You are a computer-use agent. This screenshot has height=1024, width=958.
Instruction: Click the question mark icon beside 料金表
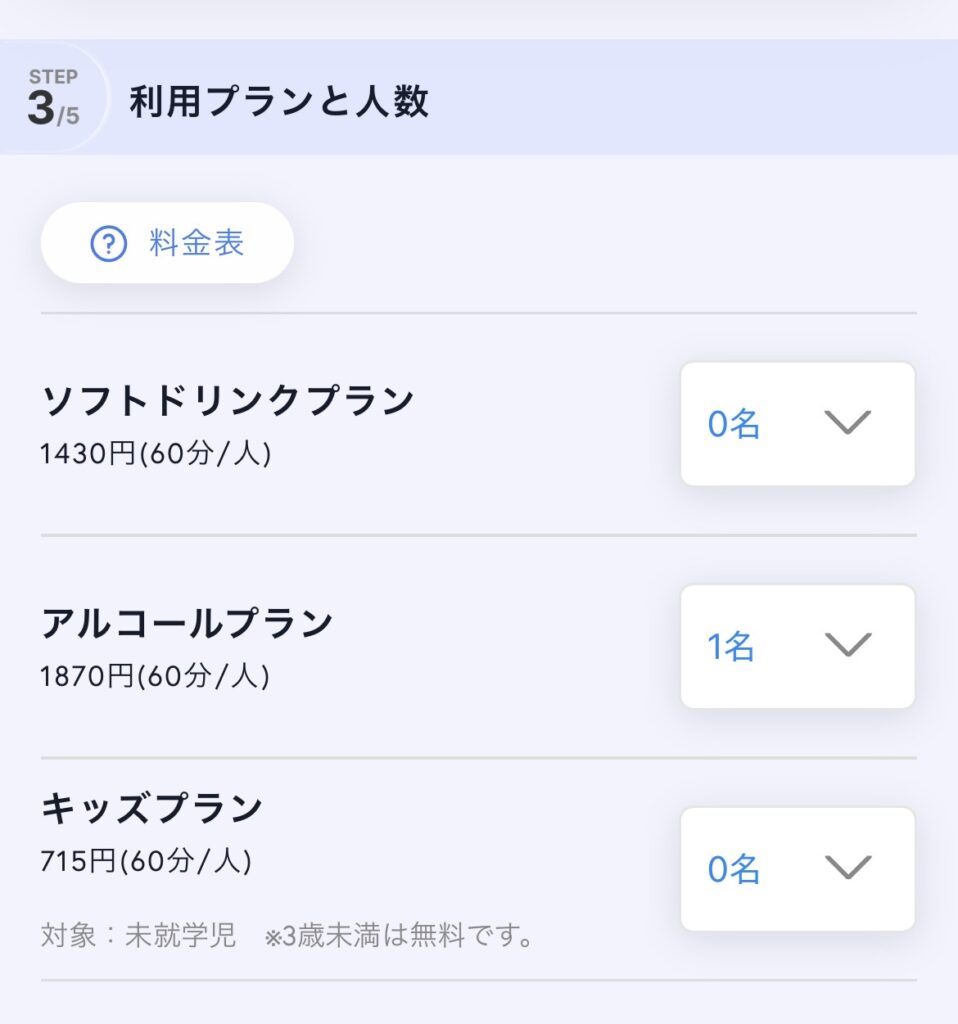click(x=108, y=244)
